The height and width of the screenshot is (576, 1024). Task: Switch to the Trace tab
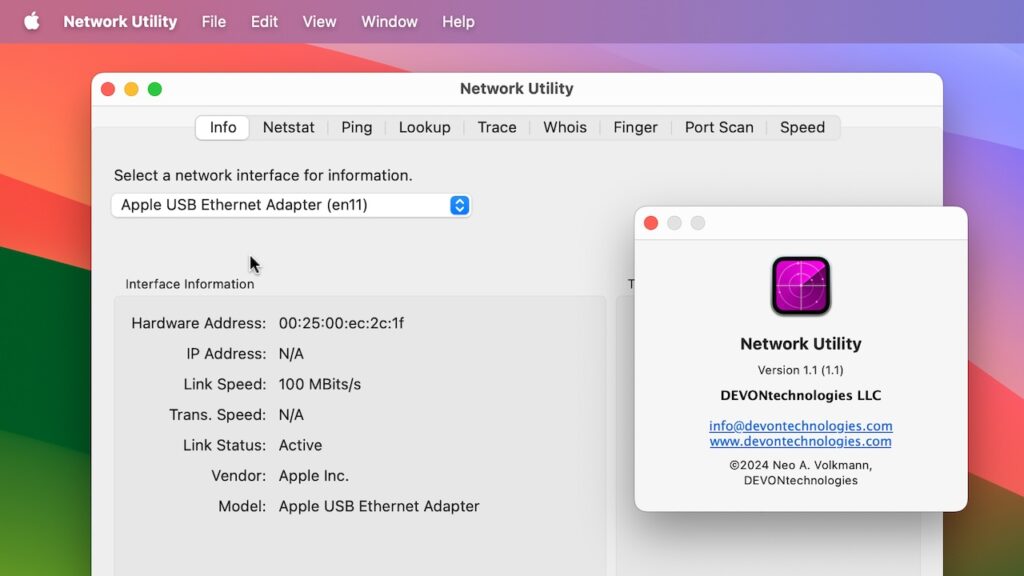497,127
